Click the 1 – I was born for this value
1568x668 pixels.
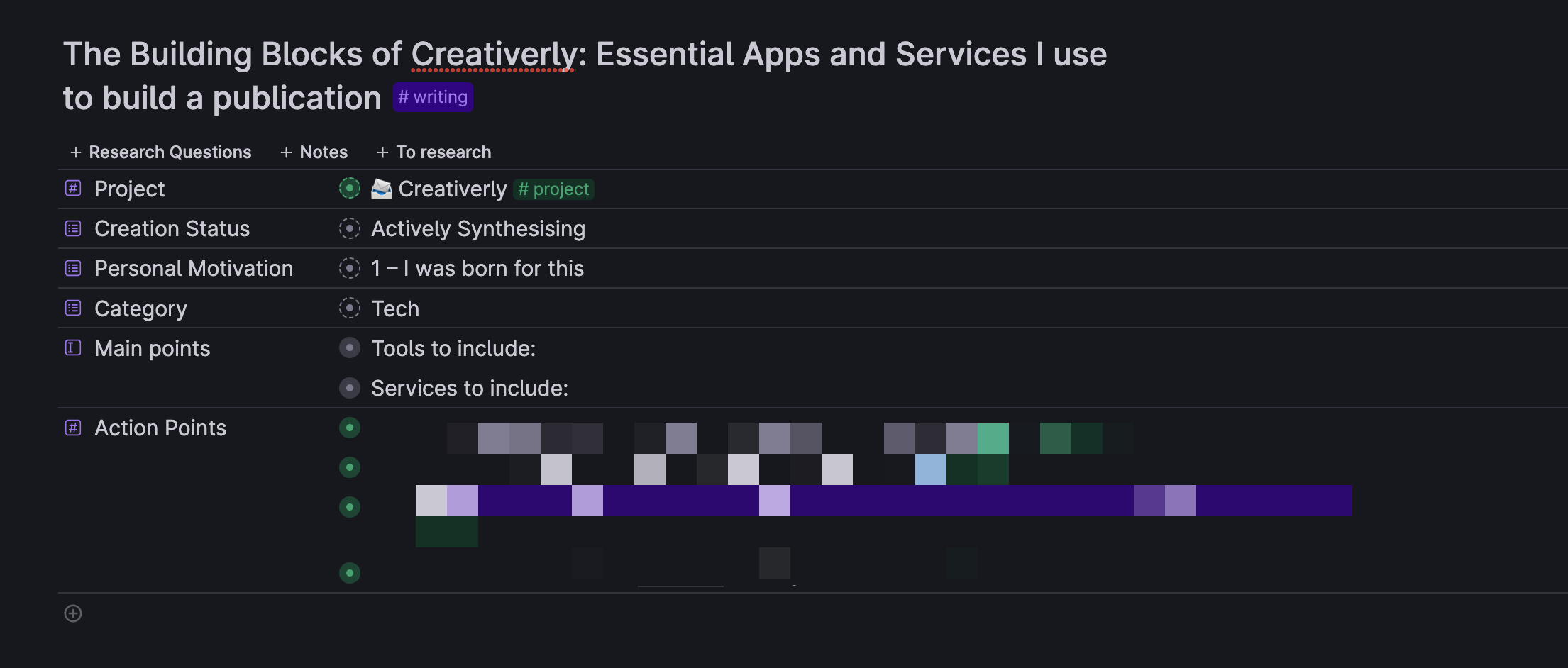coord(477,269)
